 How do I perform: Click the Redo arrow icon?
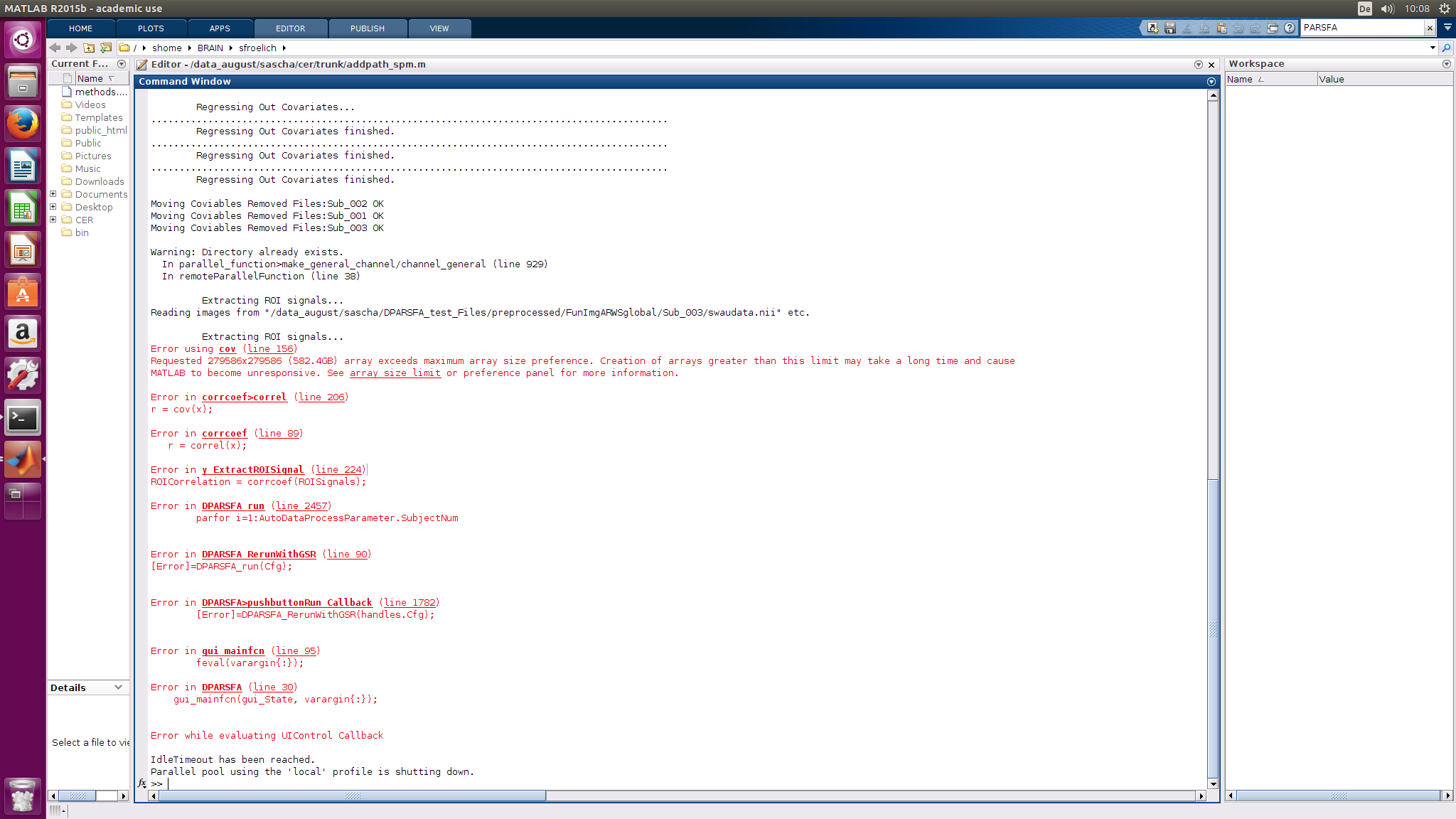click(x=1256, y=28)
